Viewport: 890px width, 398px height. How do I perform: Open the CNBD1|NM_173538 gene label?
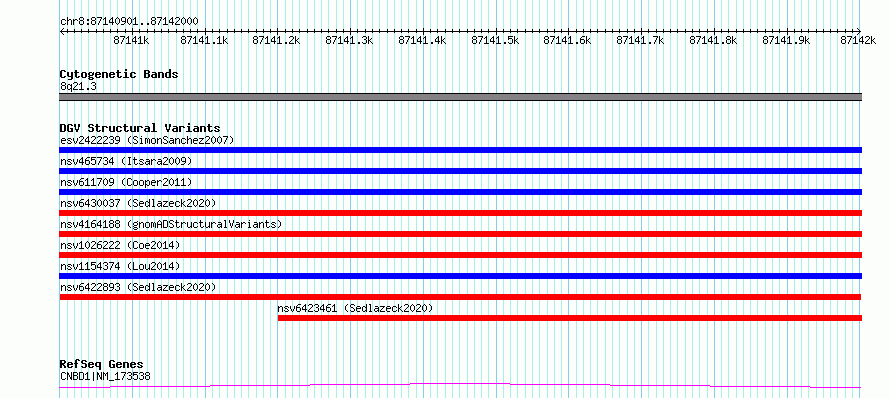[x=105, y=376]
